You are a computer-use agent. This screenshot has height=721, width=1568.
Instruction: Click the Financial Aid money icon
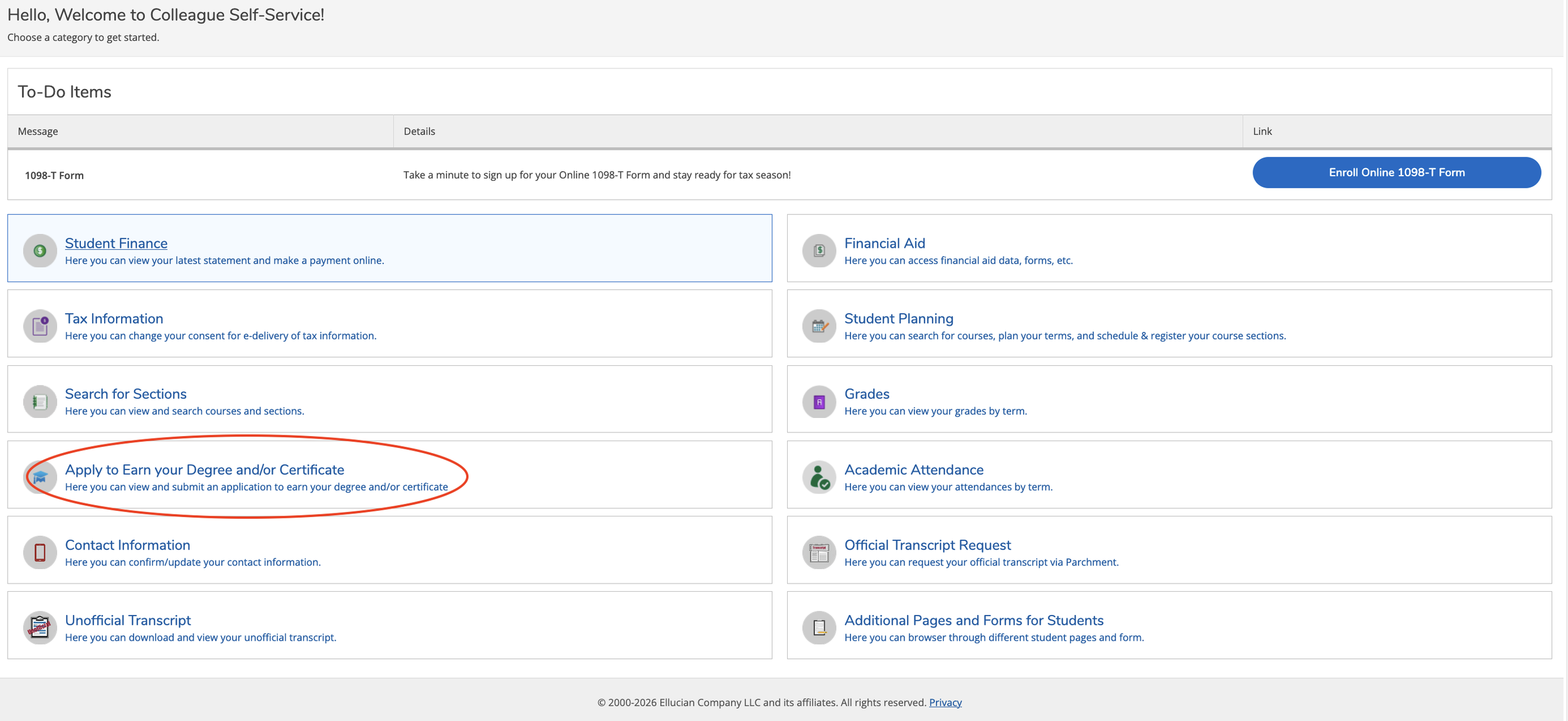click(x=819, y=251)
